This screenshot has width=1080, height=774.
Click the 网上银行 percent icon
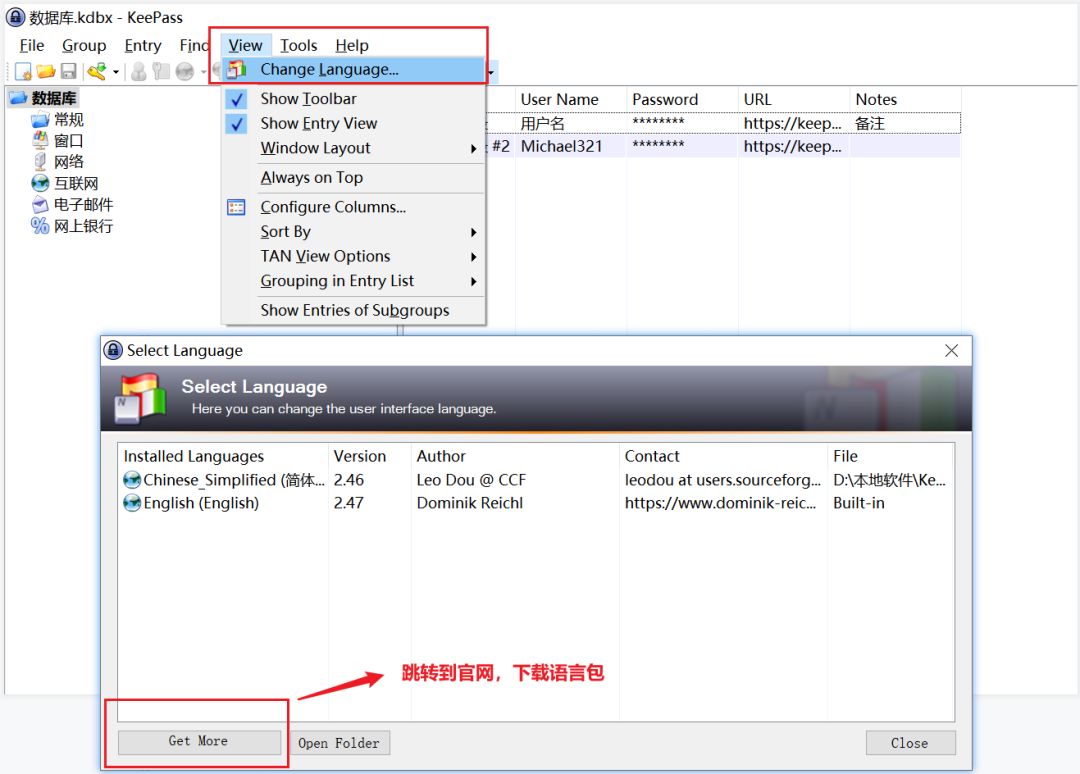pyautogui.click(x=40, y=225)
